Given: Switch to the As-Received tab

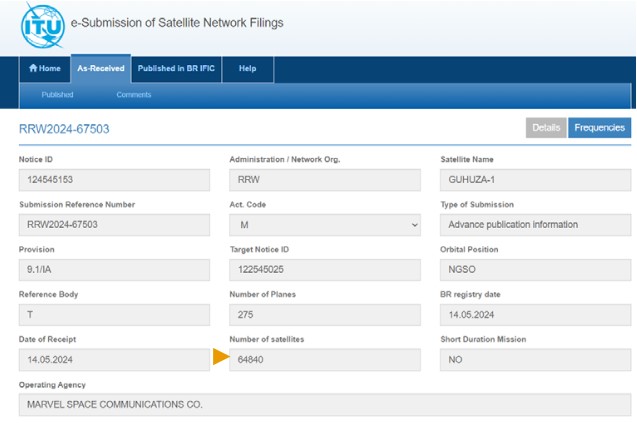Looking at the screenshot, I should tap(101, 69).
